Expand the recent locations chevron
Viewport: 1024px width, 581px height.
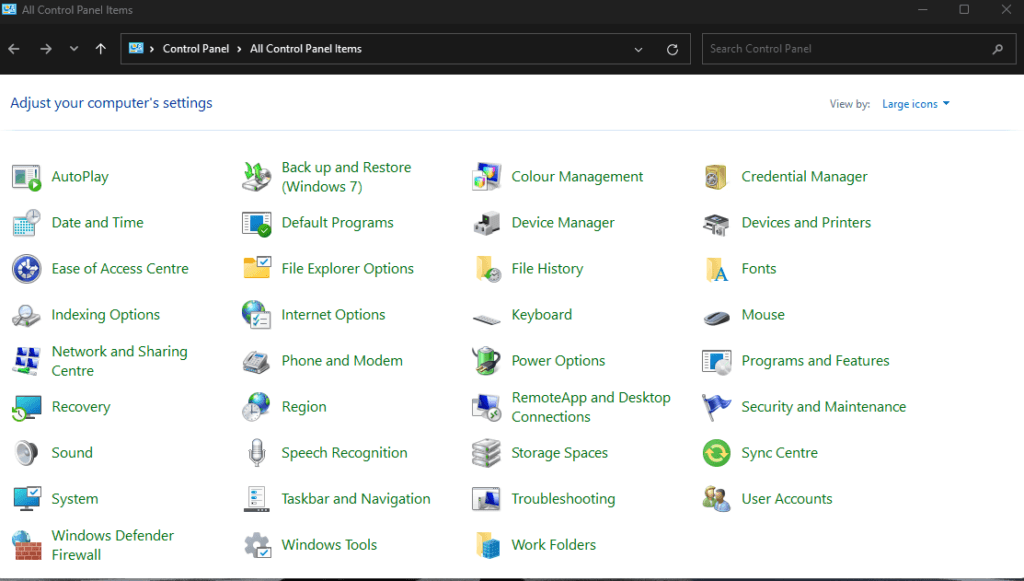74,49
